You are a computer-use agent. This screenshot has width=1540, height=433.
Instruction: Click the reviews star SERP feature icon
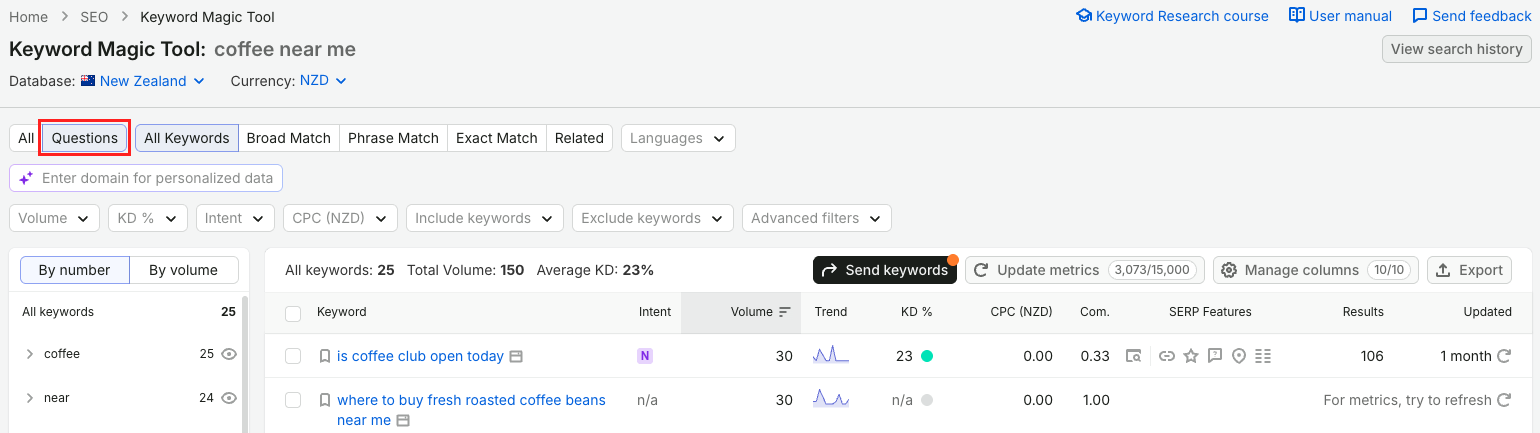[1190, 356]
